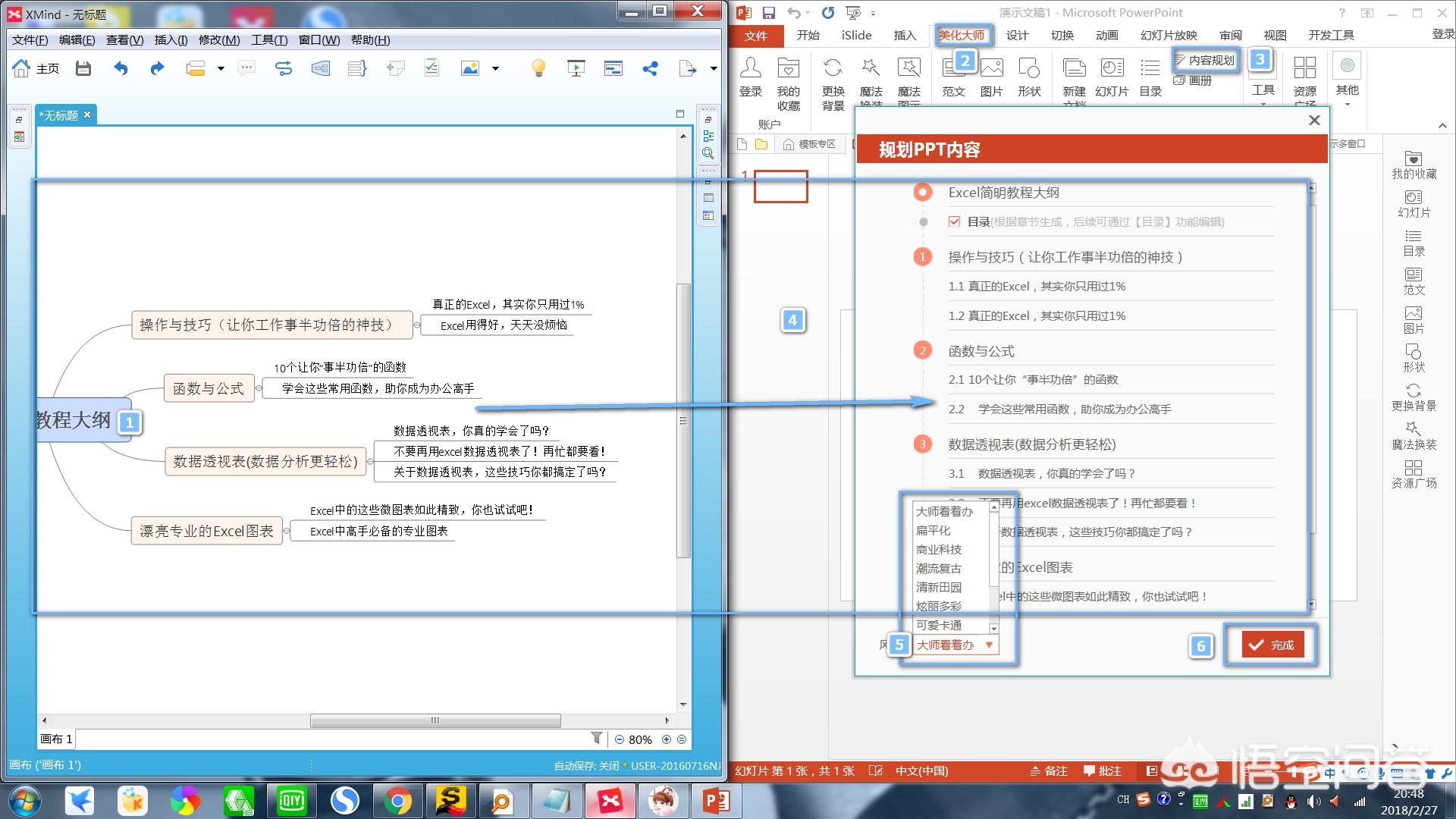Click the XMind share icon
This screenshot has height=819, width=1456.
[650, 69]
